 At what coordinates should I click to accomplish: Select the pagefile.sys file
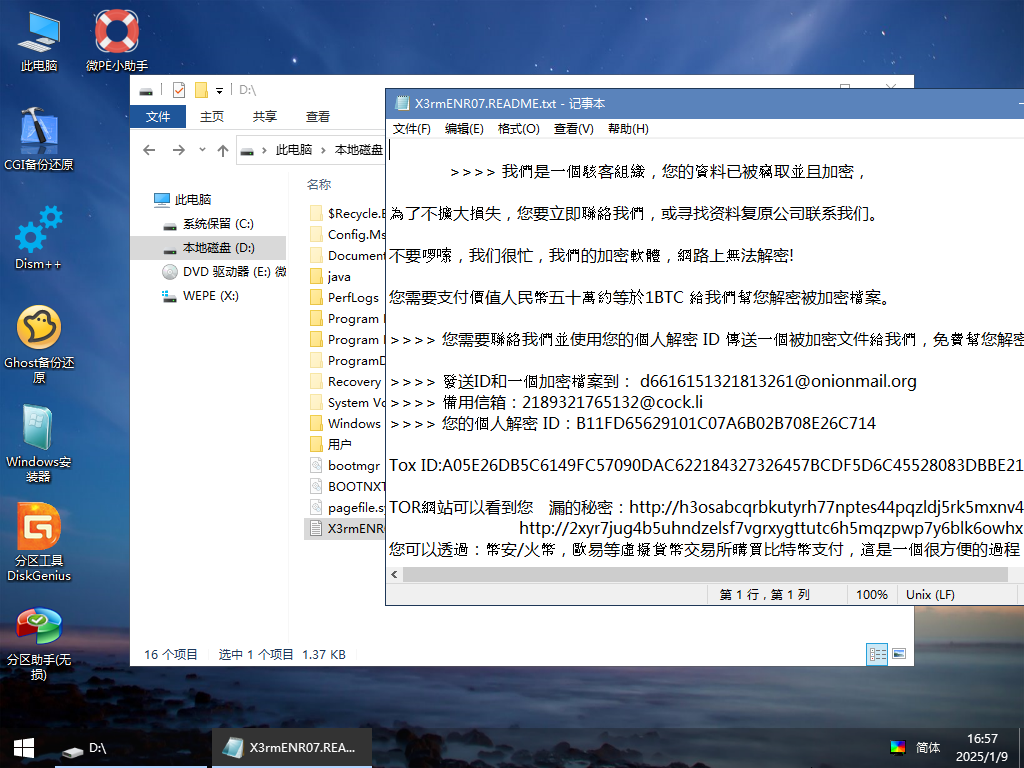click(x=346, y=507)
